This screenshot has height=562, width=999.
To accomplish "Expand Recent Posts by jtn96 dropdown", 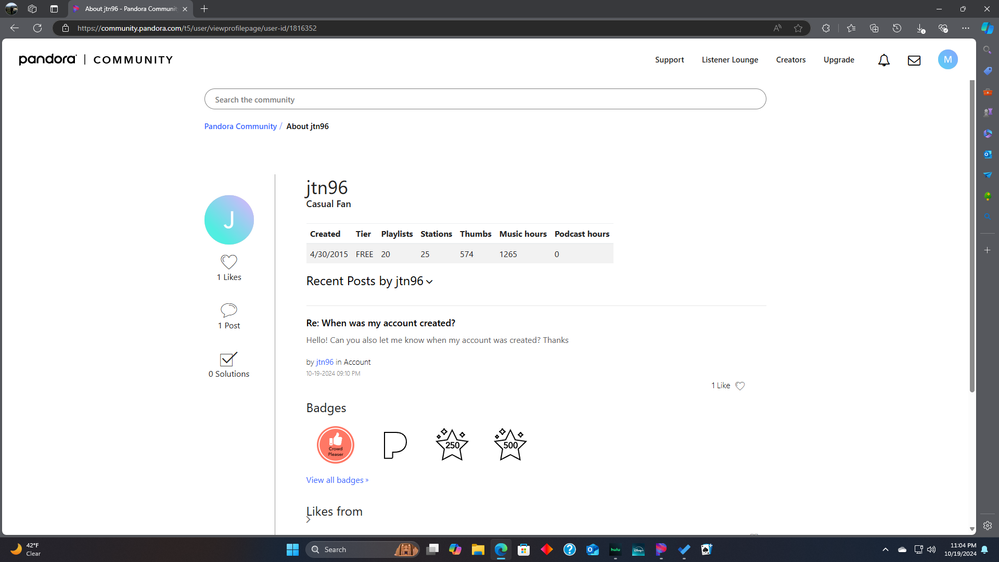I will tap(430, 282).
